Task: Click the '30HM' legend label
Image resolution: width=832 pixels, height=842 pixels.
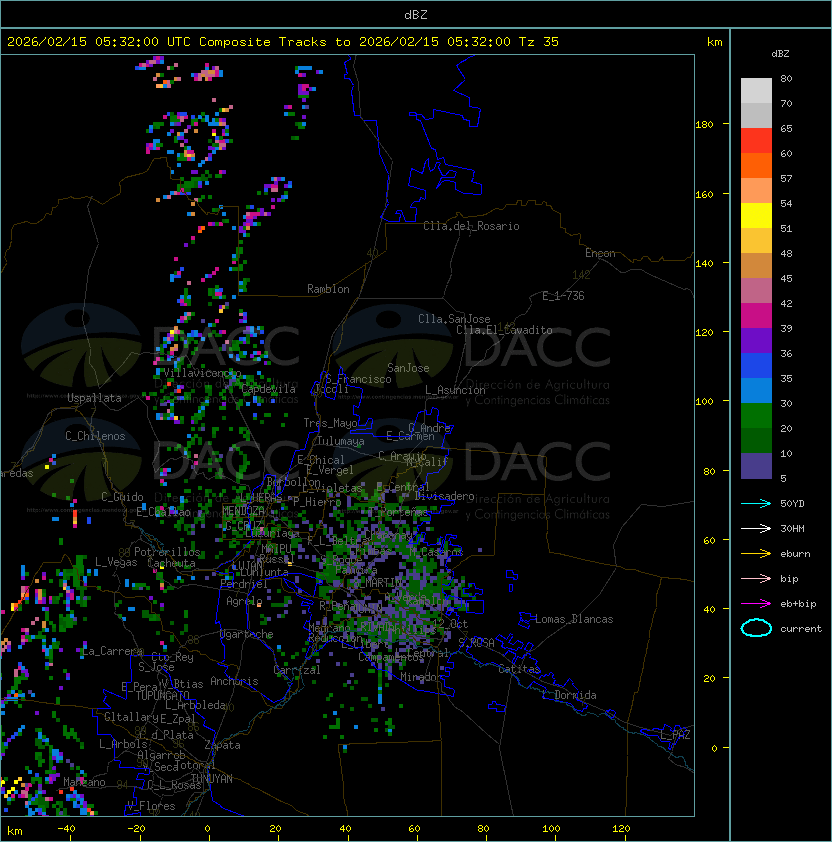Action: pyautogui.click(x=792, y=529)
